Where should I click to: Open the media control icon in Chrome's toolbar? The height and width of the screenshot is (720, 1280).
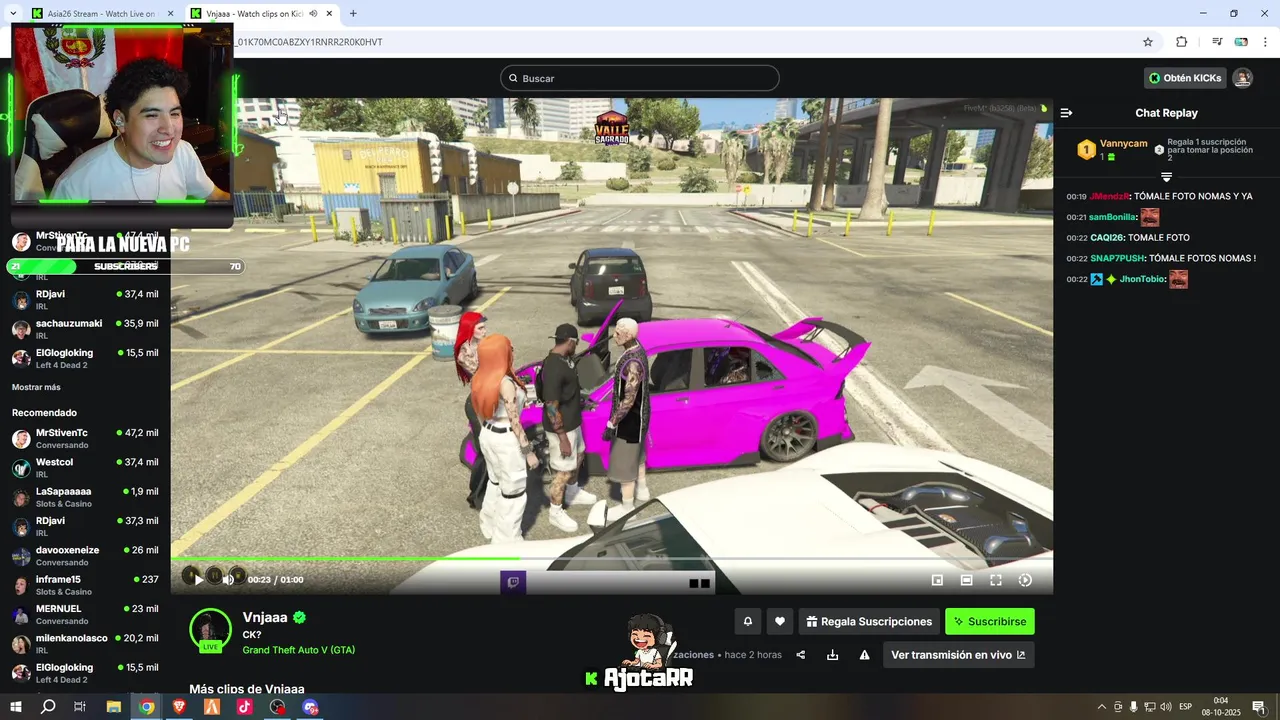point(1217,42)
